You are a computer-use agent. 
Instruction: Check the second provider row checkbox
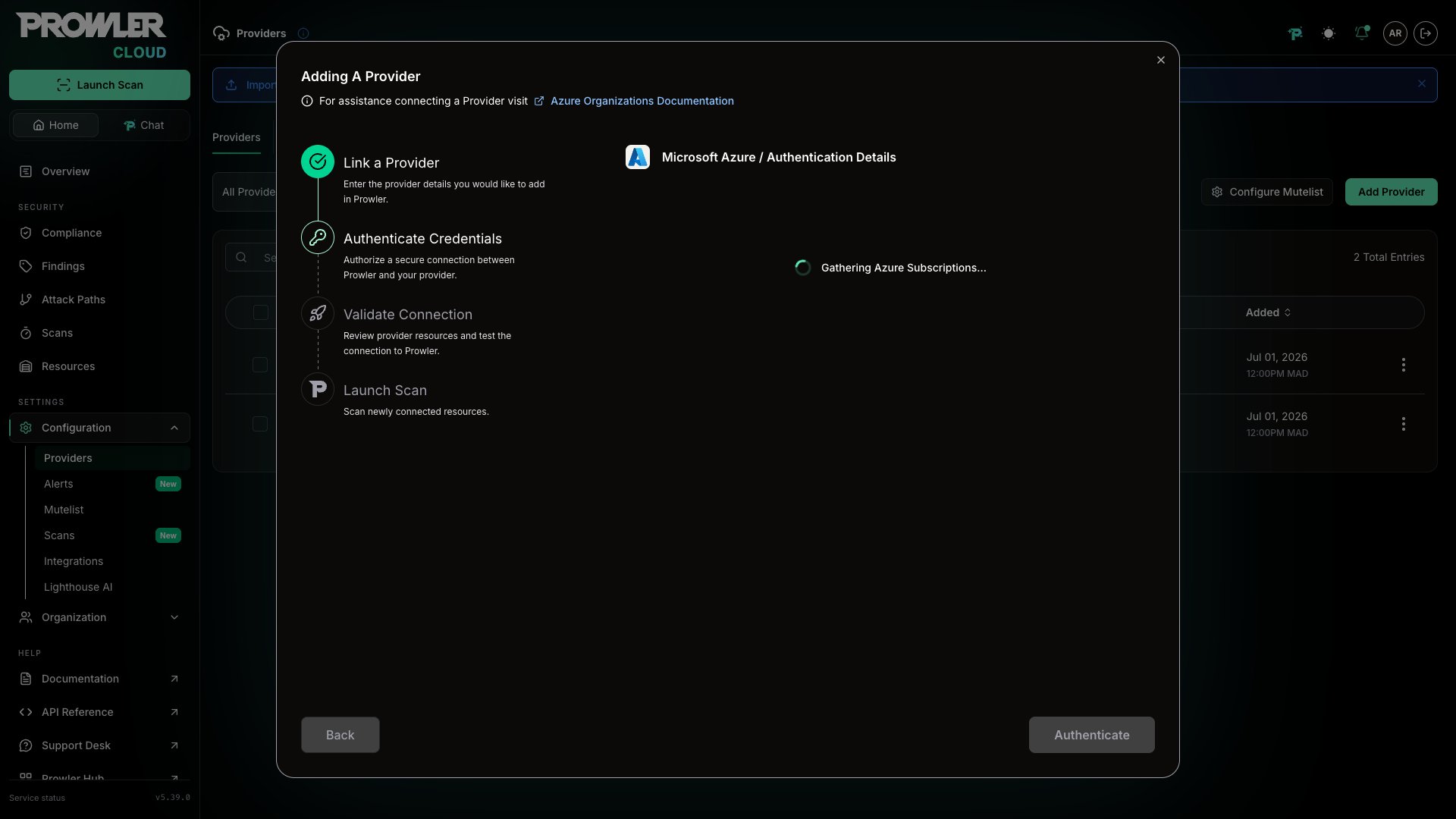[x=260, y=424]
